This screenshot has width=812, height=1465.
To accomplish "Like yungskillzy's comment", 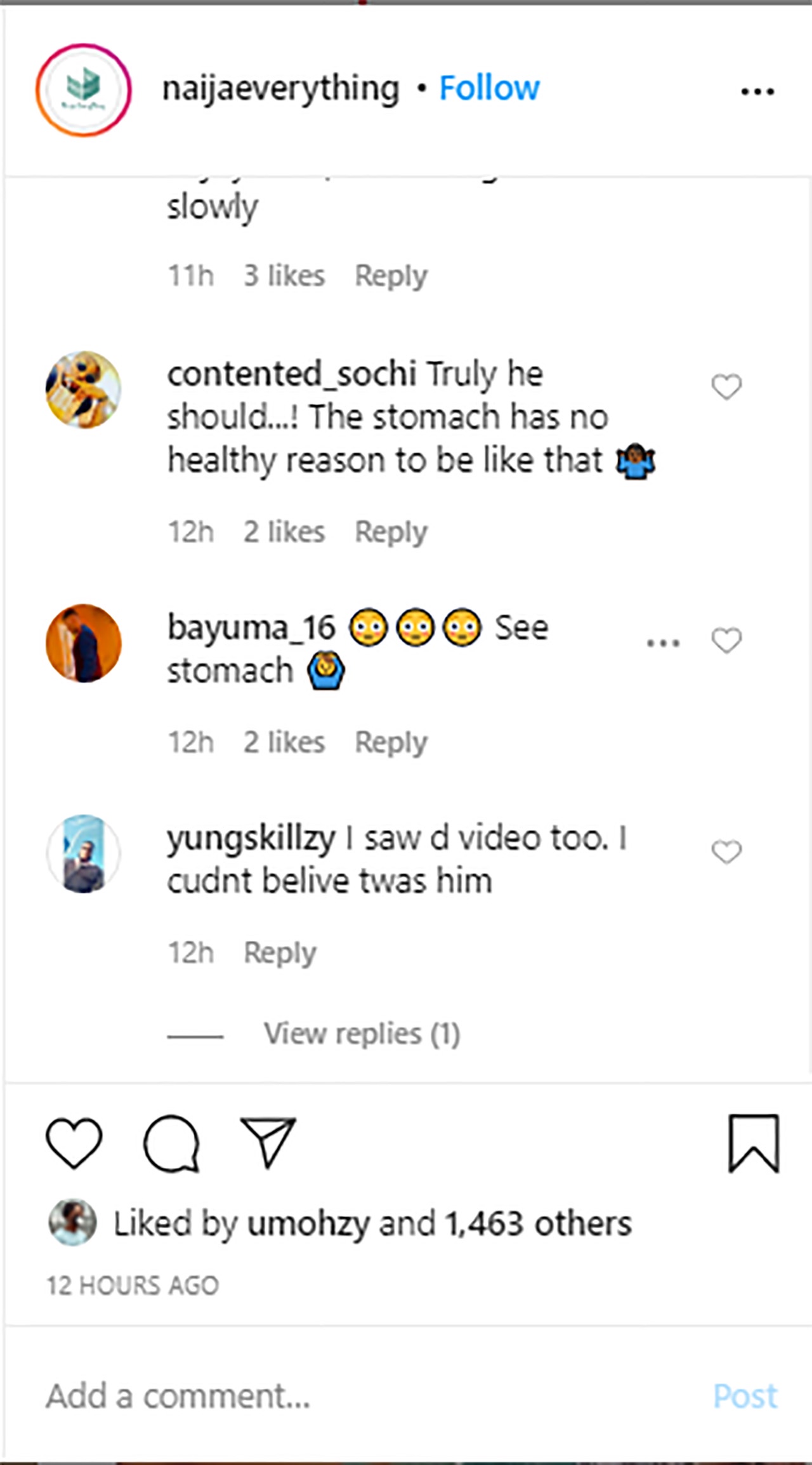I will (726, 851).
